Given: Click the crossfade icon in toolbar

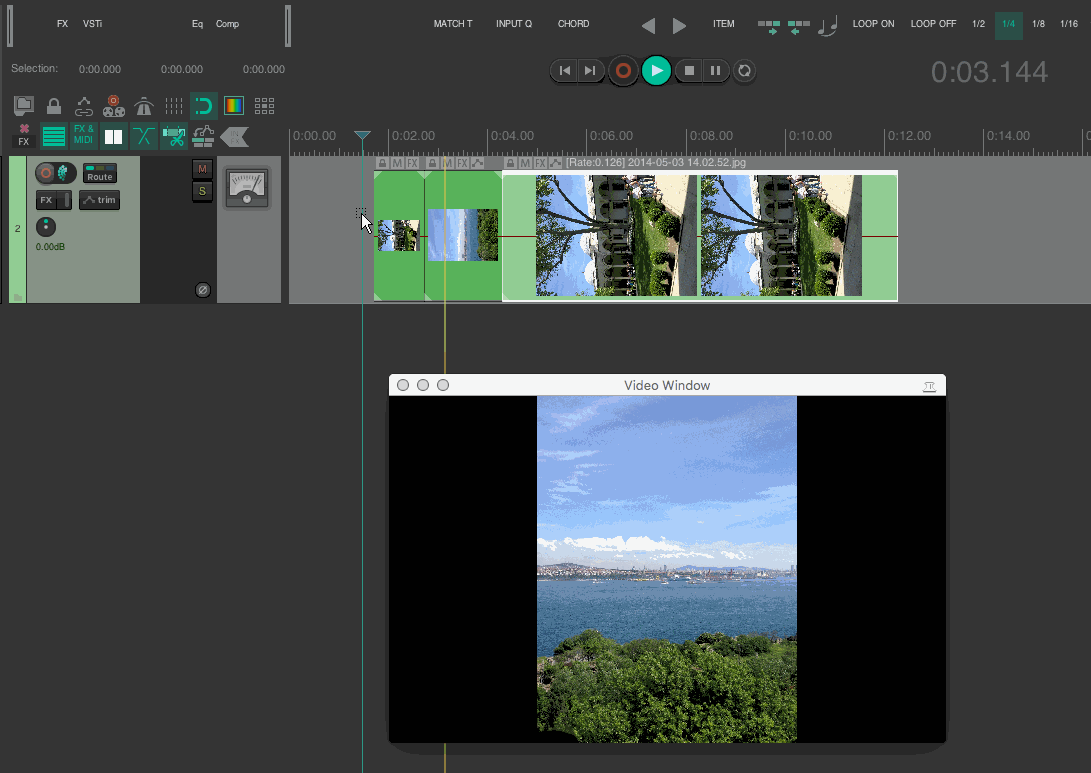Looking at the screenshot, I should 144,135.
